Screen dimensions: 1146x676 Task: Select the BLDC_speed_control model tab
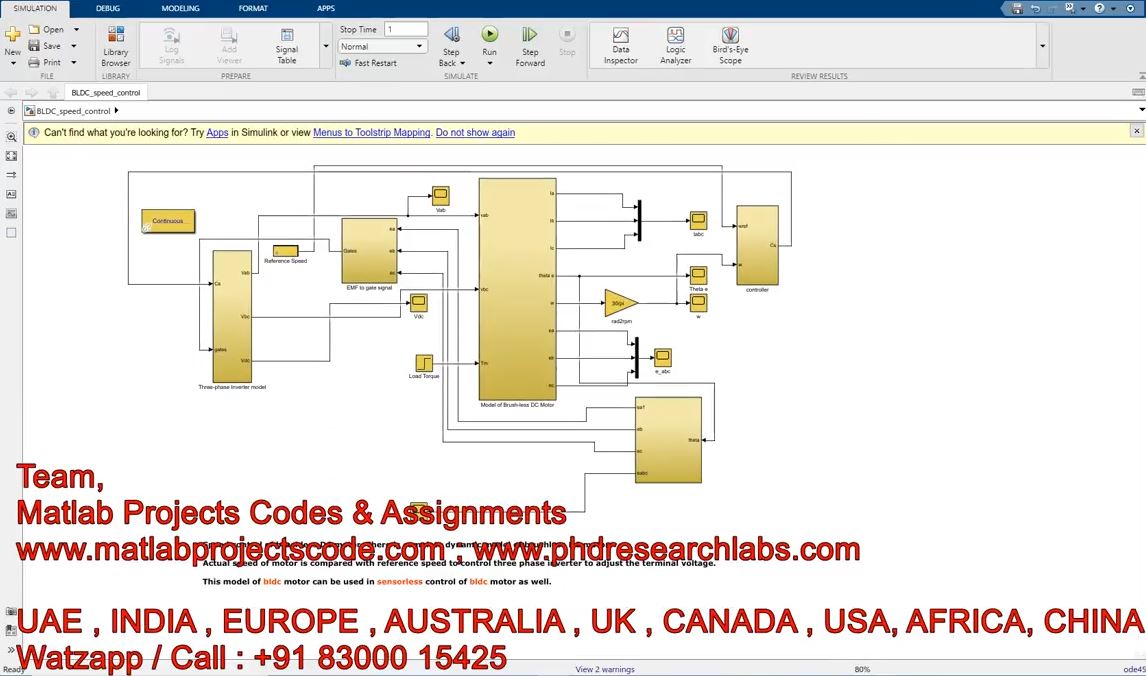[x=105, y=93]
